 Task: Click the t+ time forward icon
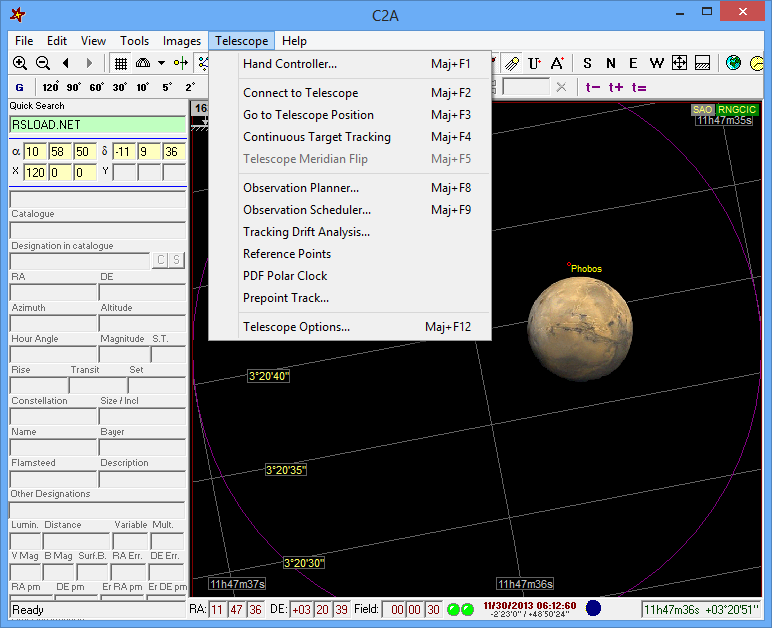[x=616, y=87]
